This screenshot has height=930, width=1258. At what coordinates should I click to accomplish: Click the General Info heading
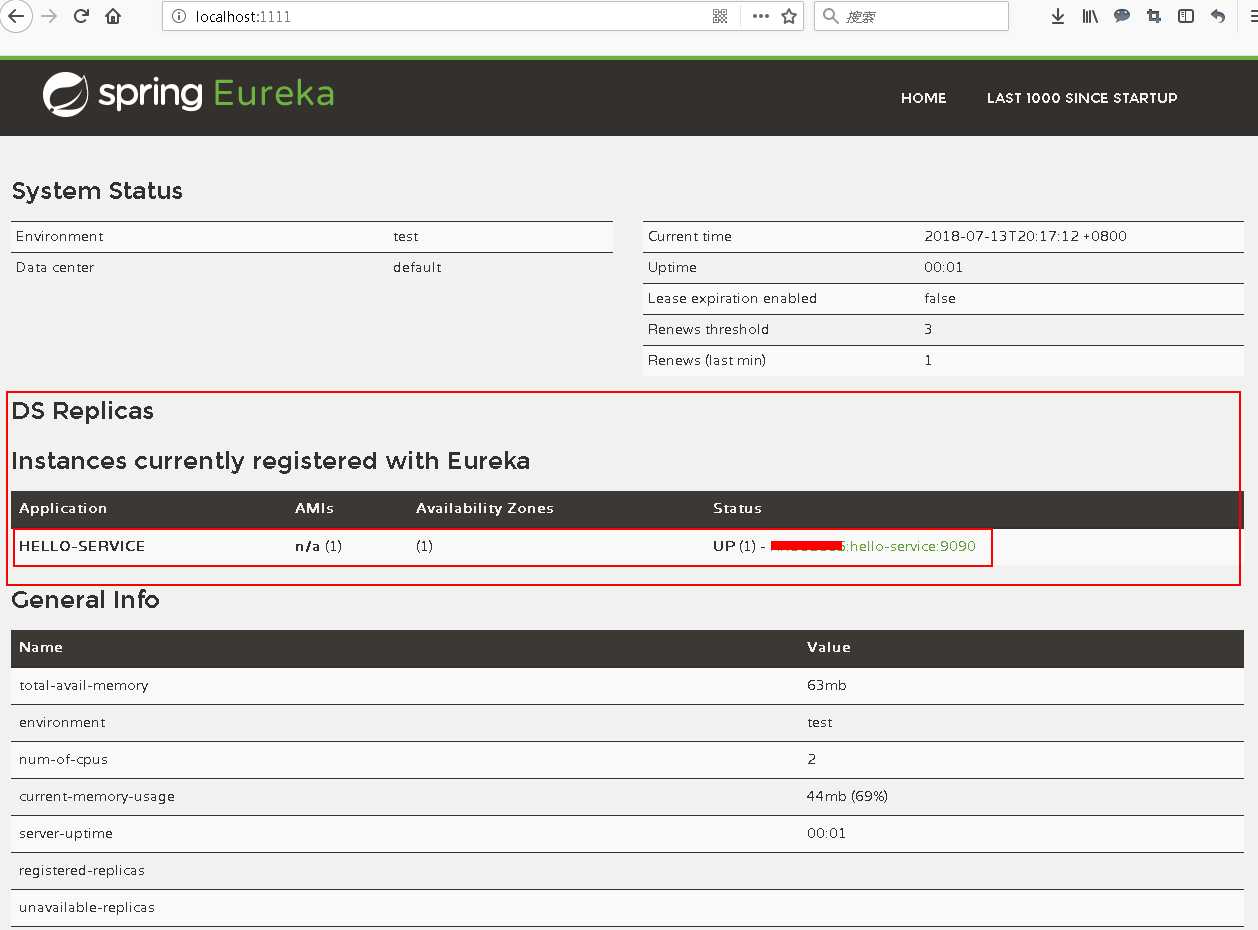click(x=85, y=600)
